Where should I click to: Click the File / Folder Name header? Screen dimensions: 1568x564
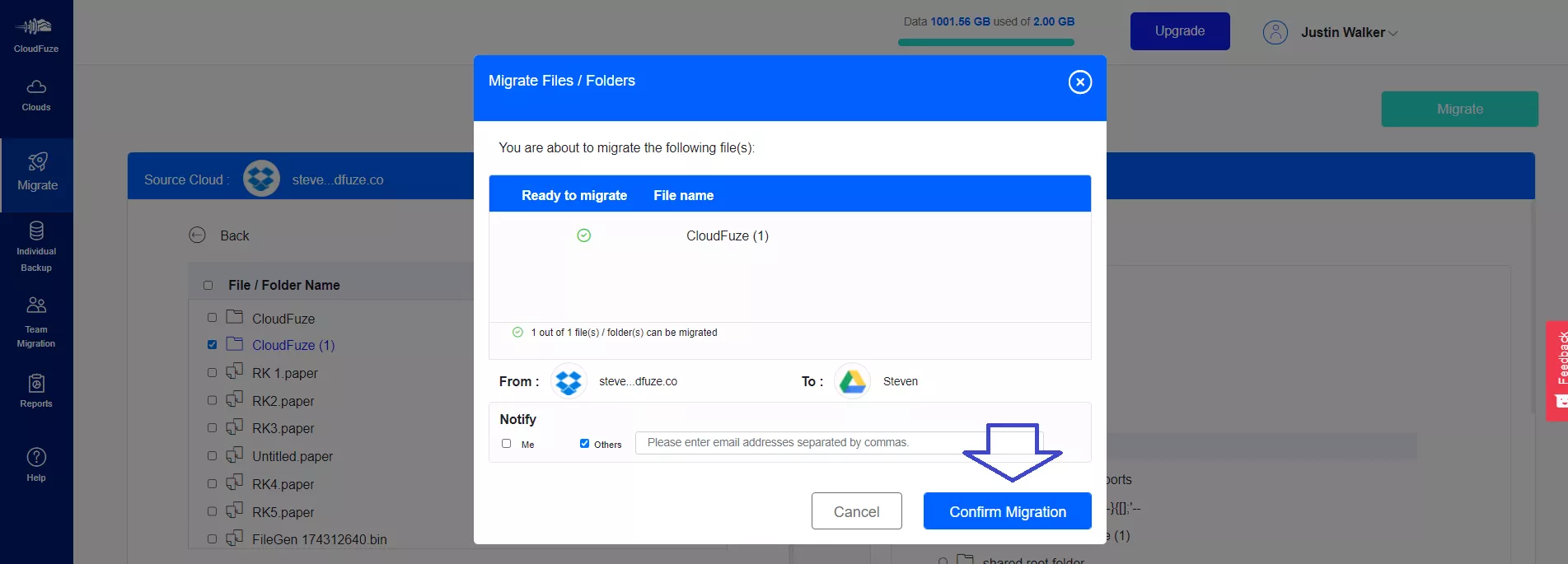[284, 285]
